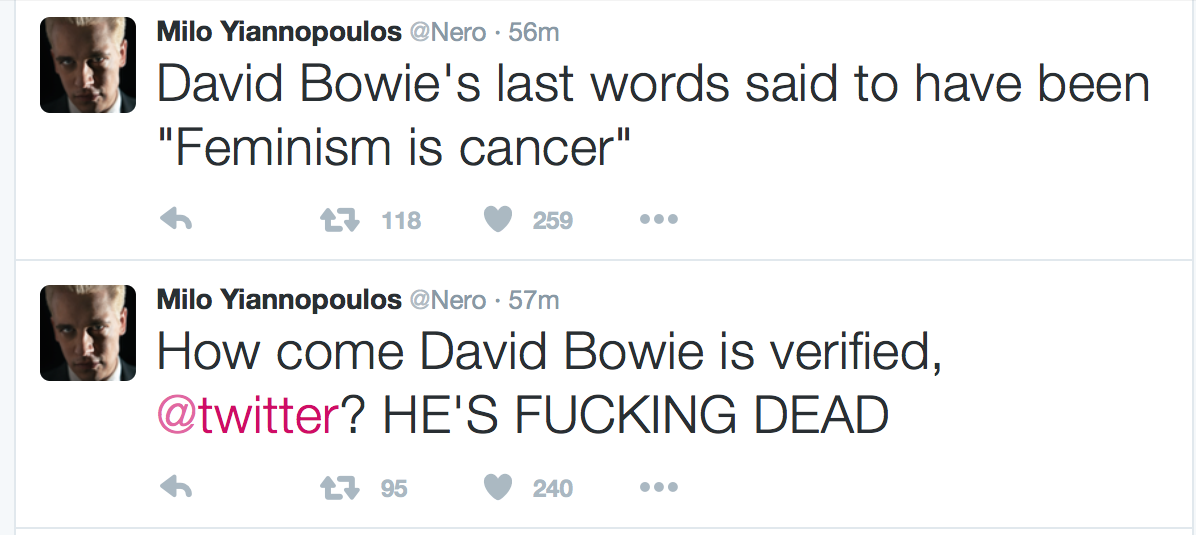Open more options on the 56m tweet
This screenshot has width=1196, height=535.
click(658, 220)
